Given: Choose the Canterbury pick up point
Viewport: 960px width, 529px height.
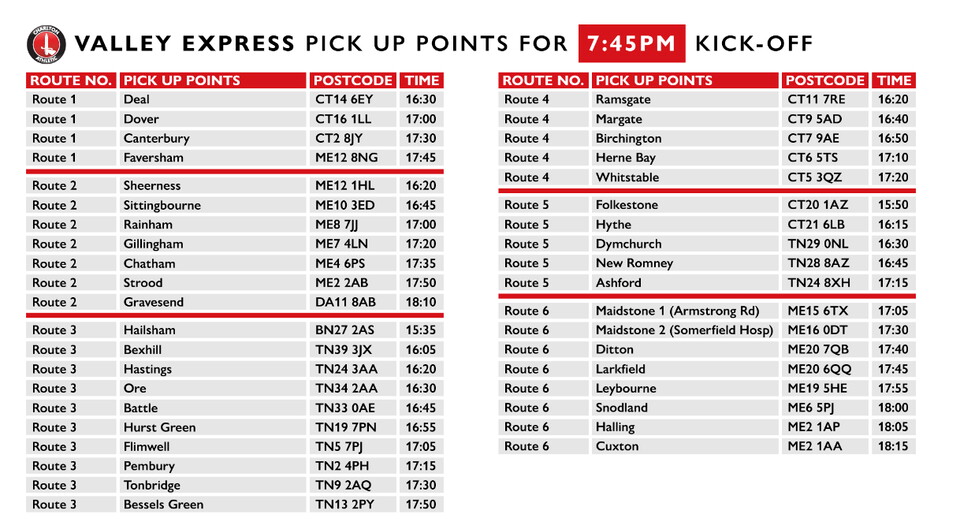Looking at the screenshot, I should coord(156,138).
